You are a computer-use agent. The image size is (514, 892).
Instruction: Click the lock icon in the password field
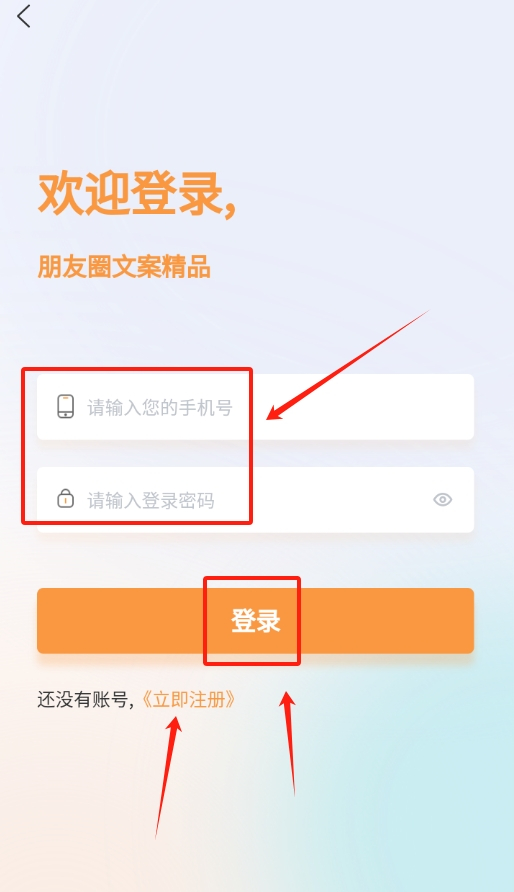click(65, 498)
